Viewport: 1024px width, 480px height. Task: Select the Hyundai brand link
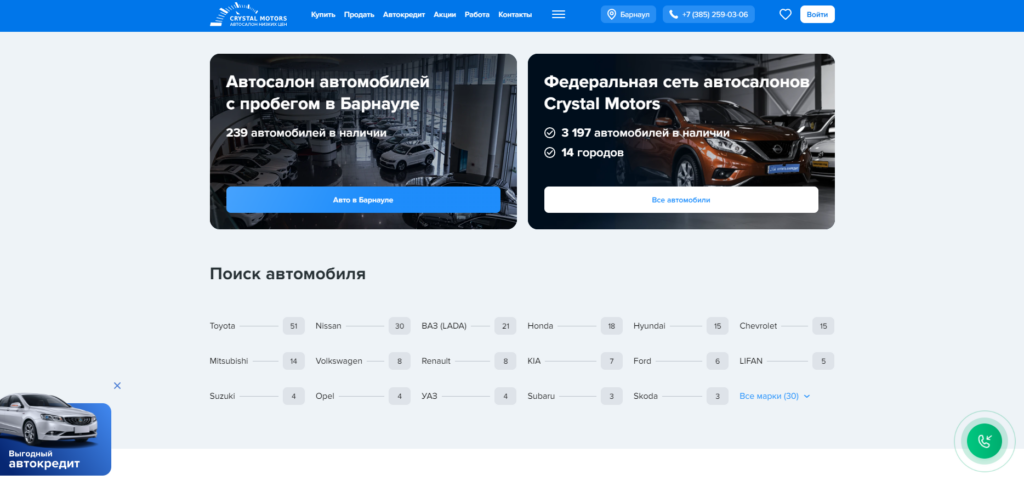click(x=649, y=326)
